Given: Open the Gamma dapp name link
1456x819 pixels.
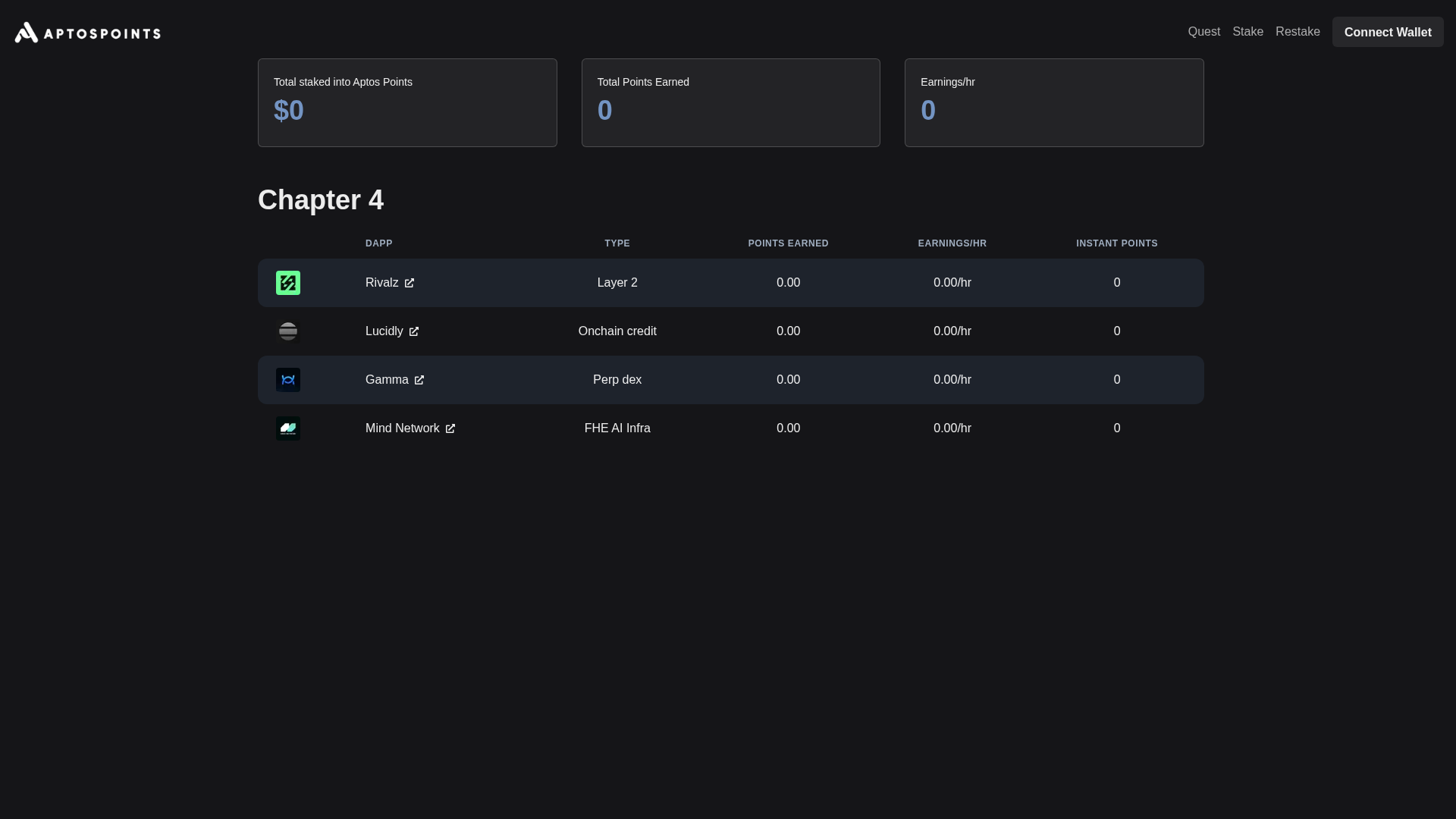Looking at the screenshot, I should tap(387, 380).
